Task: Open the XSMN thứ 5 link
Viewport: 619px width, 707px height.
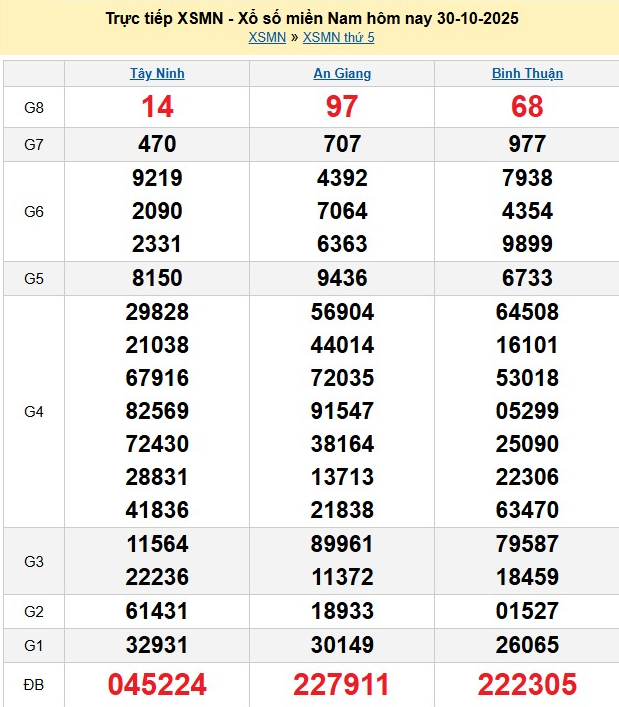Action: point(338,37)
